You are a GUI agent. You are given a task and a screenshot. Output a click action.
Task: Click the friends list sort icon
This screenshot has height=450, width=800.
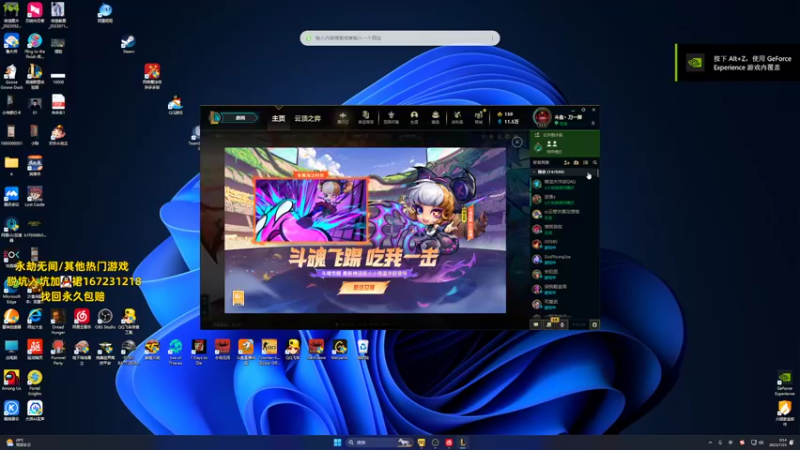[586, 162]
